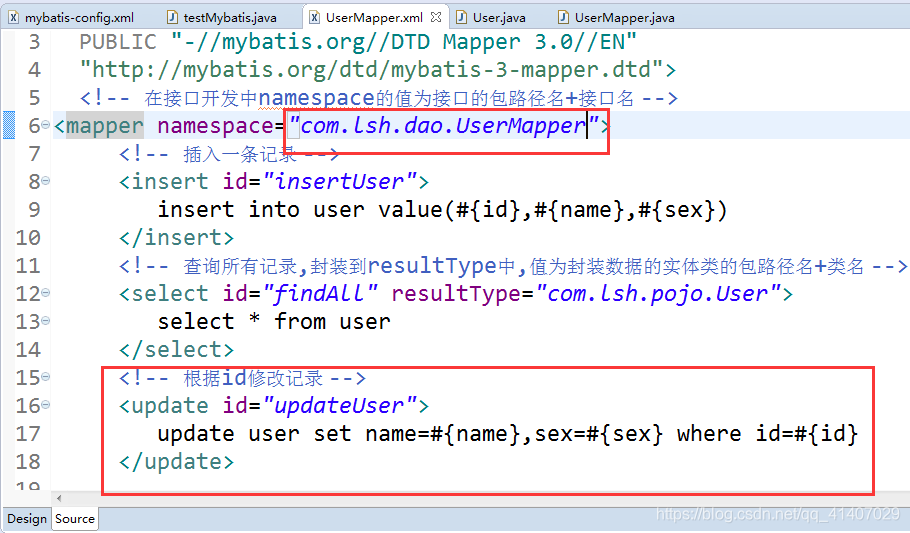
Task: Click line number 9 in the gutter
Action: tap(34, 209)
